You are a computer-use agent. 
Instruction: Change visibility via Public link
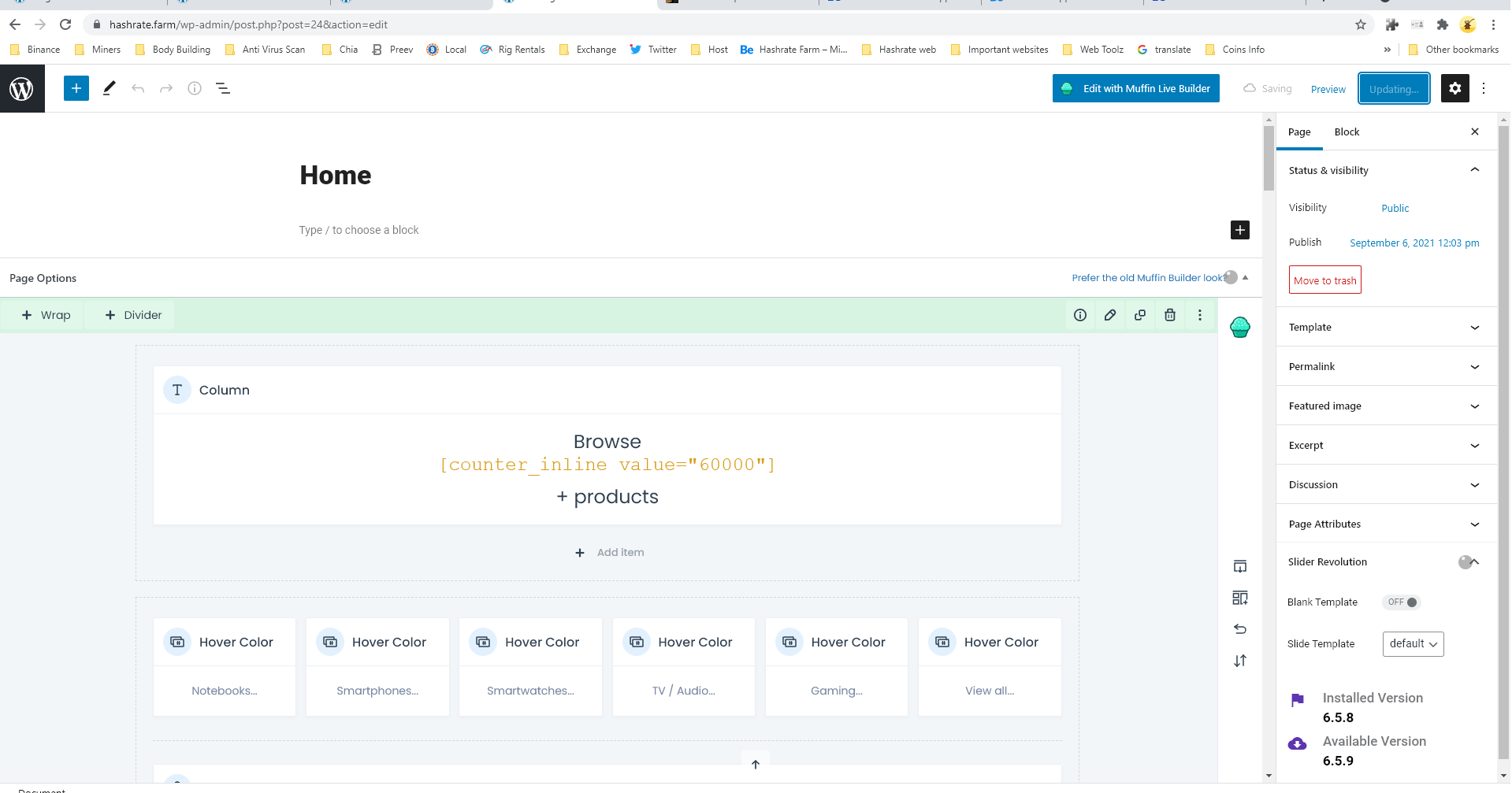[1395, 208]
